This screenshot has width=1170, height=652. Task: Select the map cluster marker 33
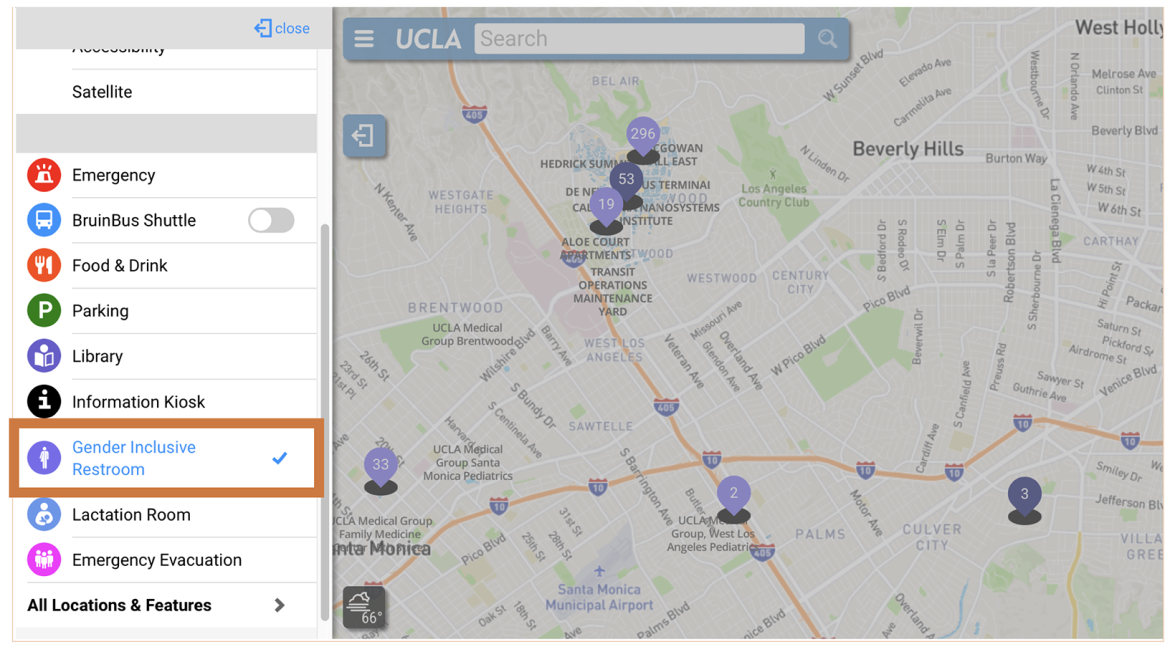pyautogui.click(x=381, y=470)
